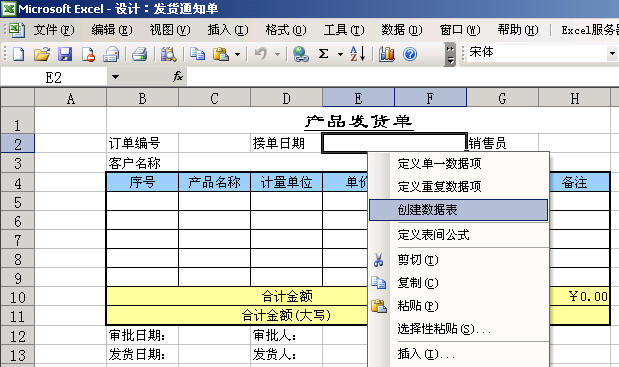This screenshot has width=619, height=367.
Task: Open the 插入(I) menu
Action: (x=228, y=30)
